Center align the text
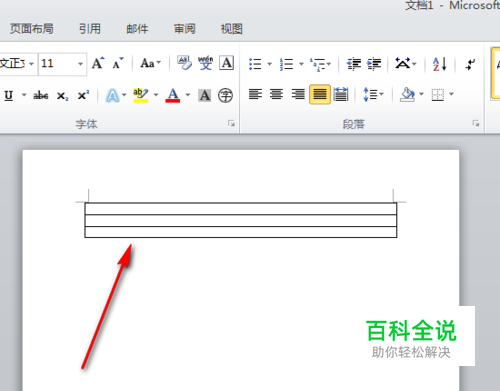The image size is (500, 391). [x=276, y=94]
